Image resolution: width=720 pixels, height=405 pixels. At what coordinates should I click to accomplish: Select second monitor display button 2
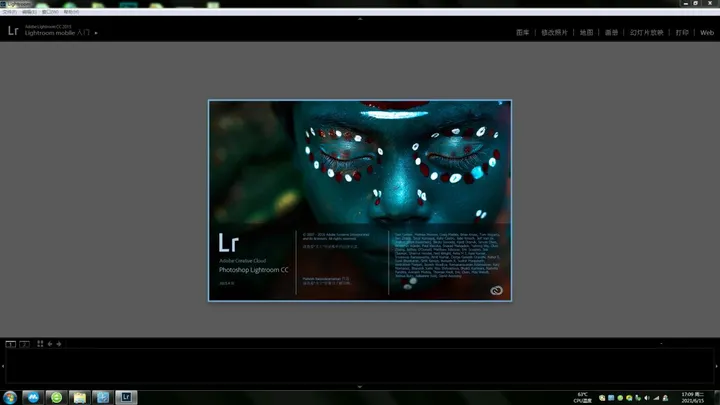tap(24, 344)
